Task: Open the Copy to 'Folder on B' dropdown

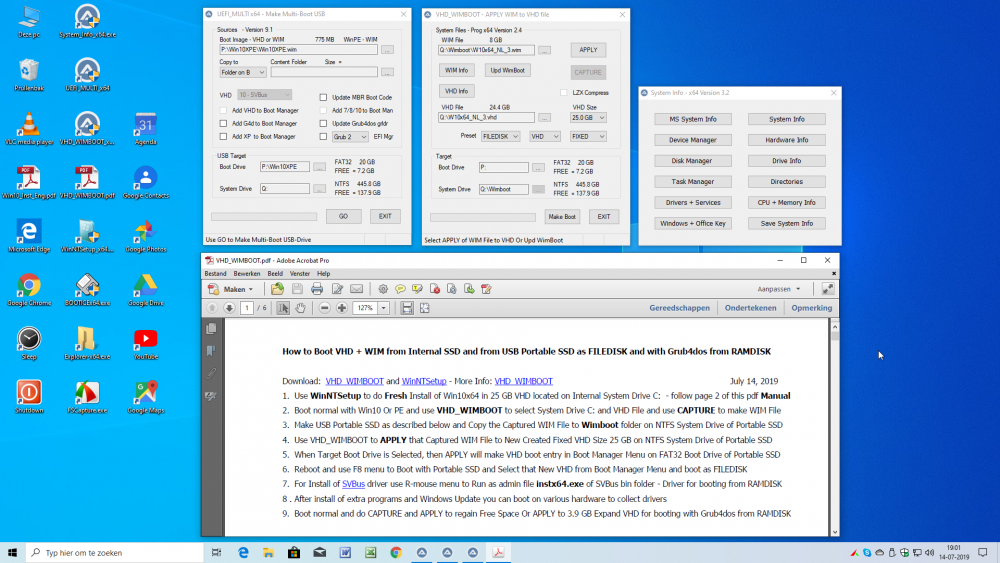Action: pos(242,72)
